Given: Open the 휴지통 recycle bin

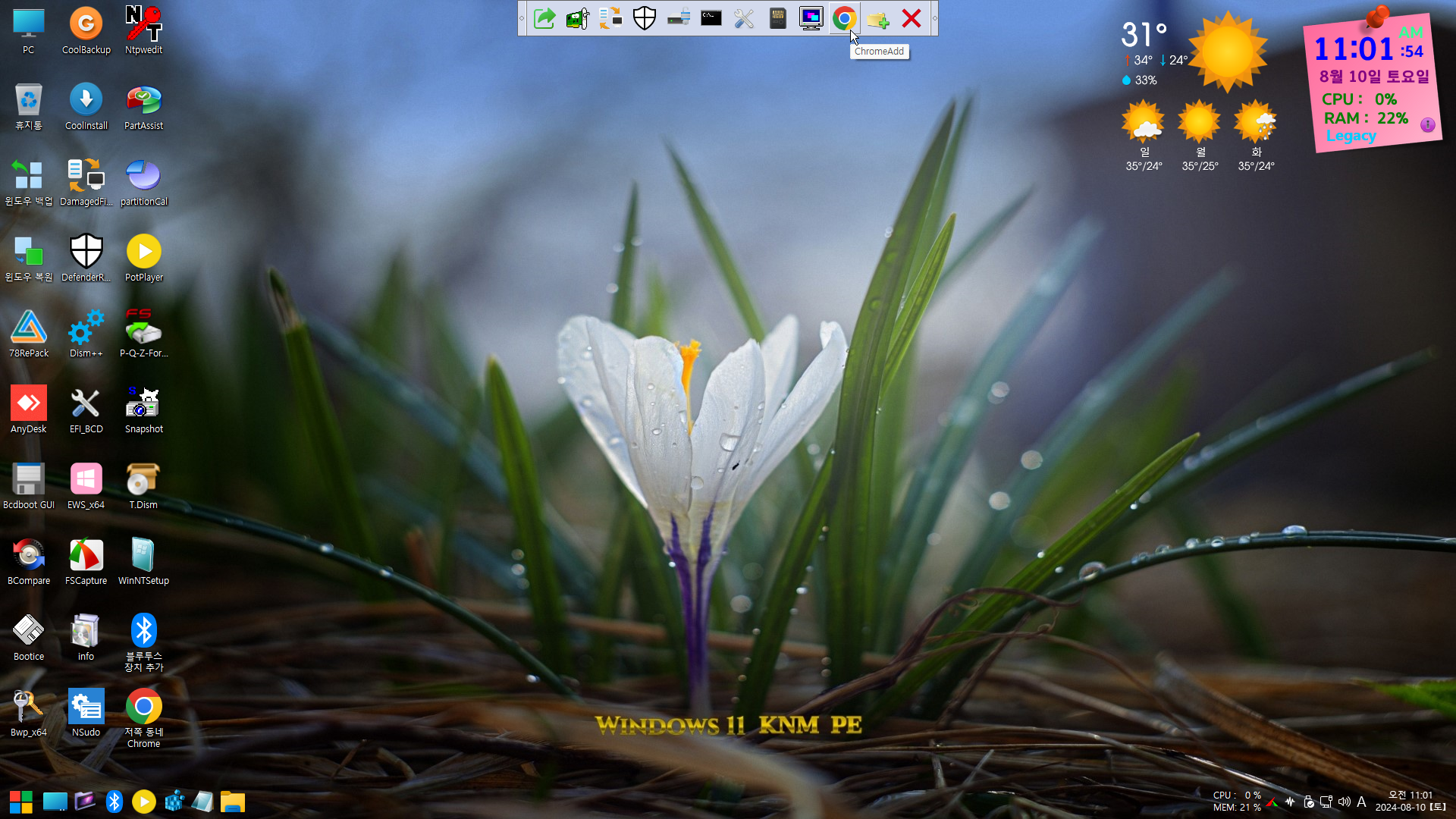Looking at the screenshot, I should point(29,106).
